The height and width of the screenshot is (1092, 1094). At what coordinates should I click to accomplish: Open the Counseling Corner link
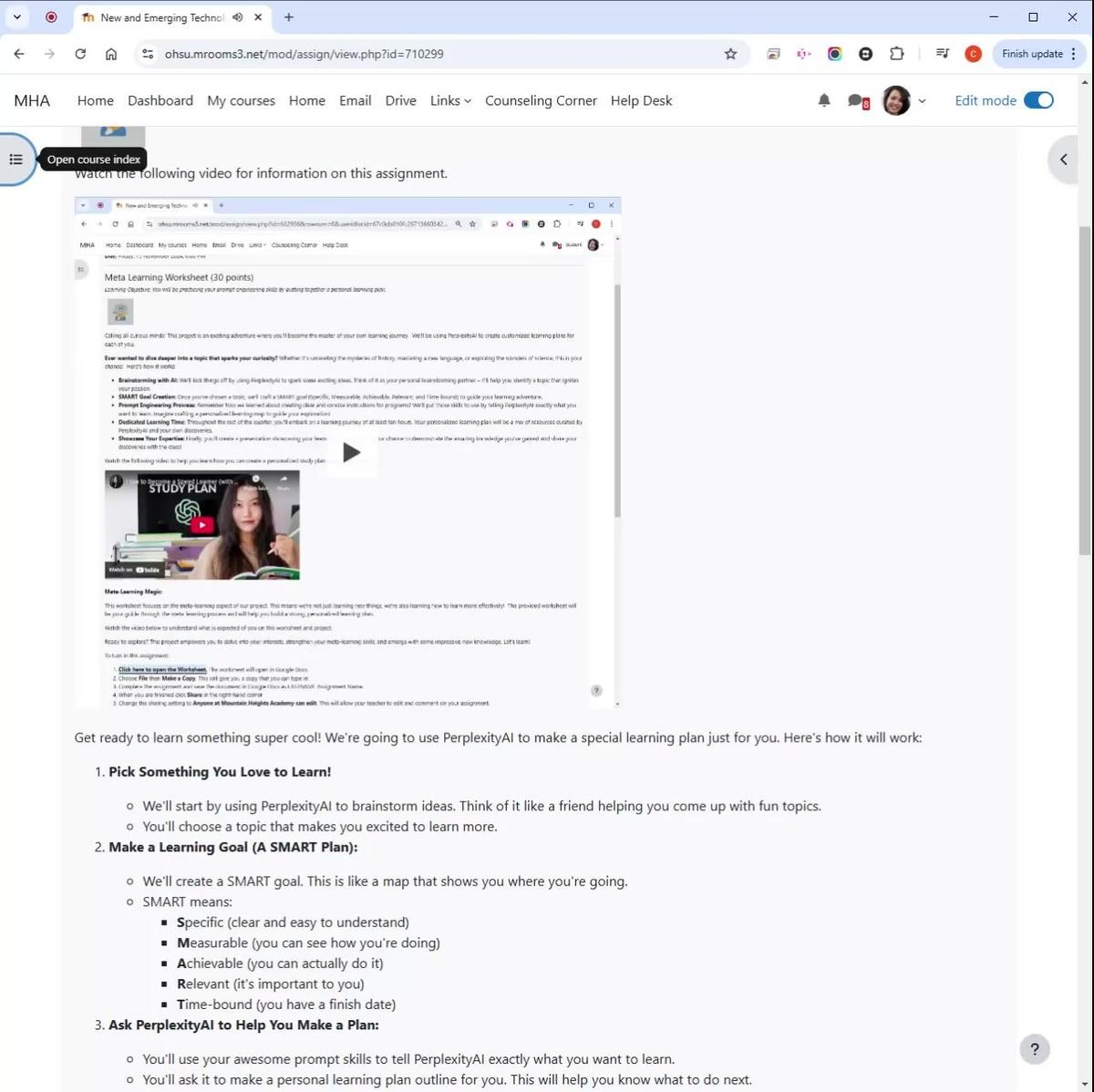pos(541,100)
